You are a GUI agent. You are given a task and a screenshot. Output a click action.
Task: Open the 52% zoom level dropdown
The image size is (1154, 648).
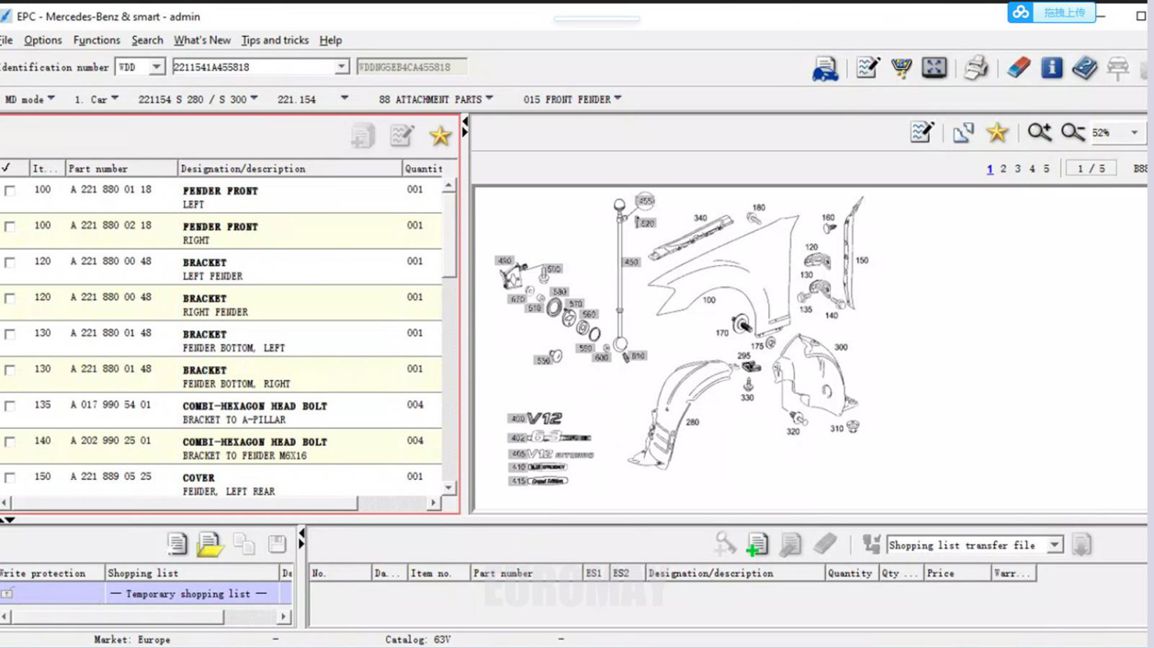coord(1134,133)
